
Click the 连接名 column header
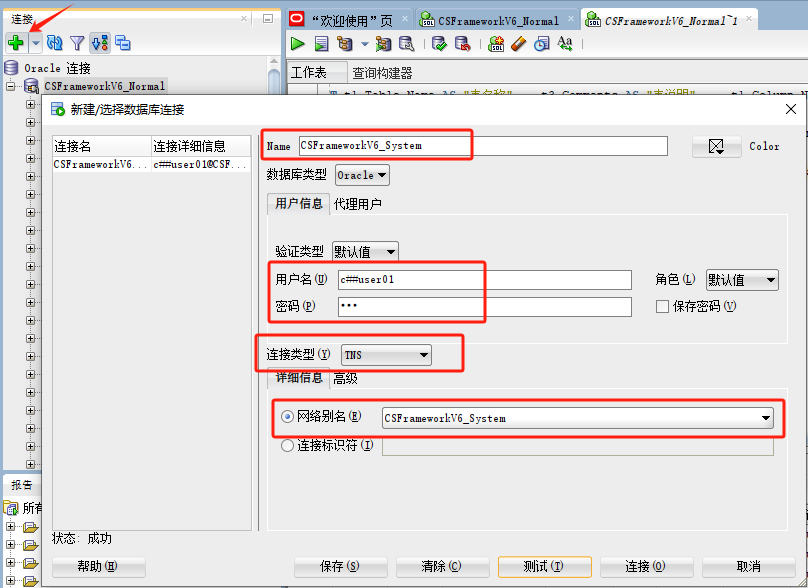pos(102,146)
